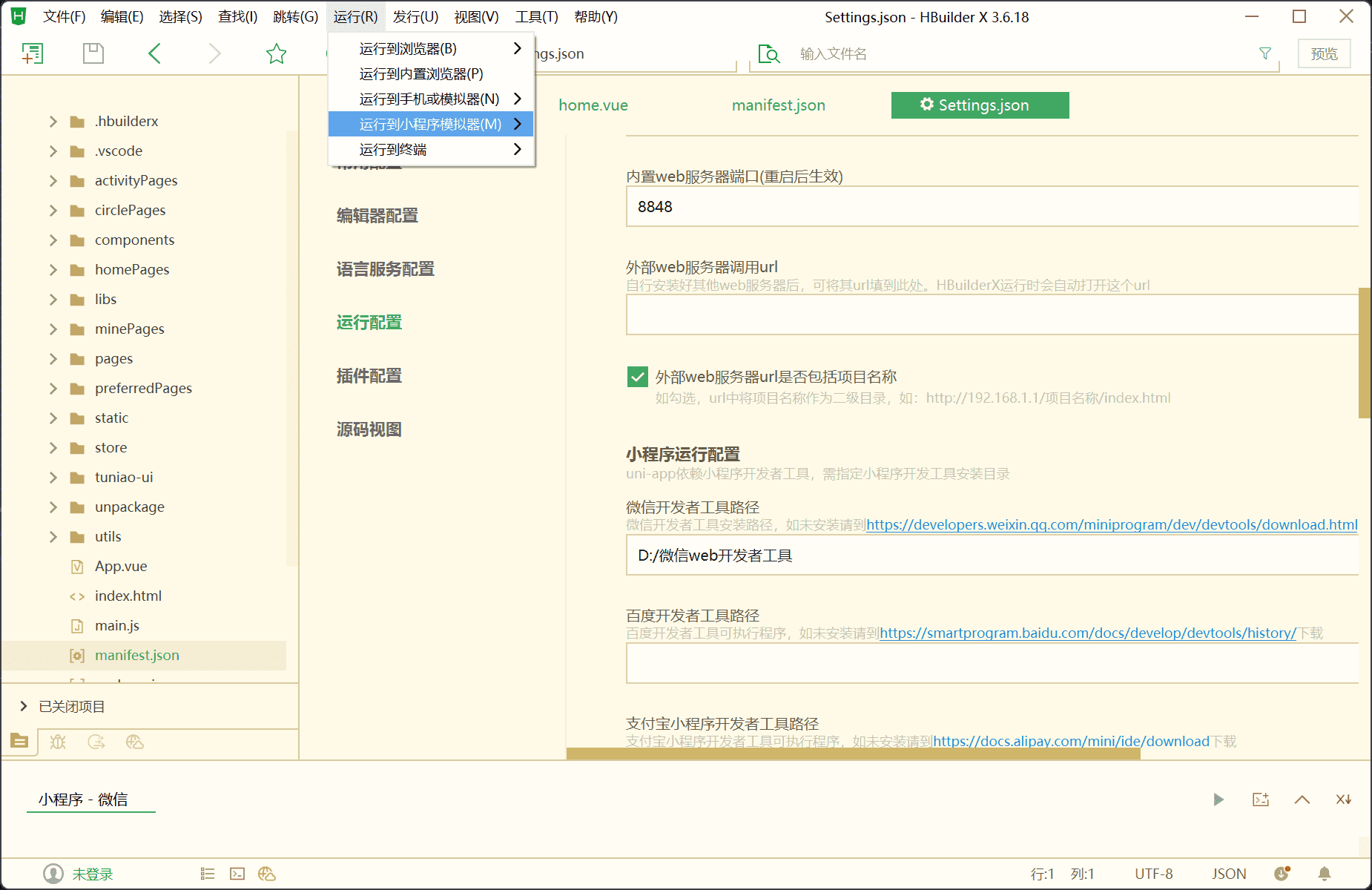Viewport: 1372px width, 890px height.
Task: Click the user avatar icon in status bar
Action: [x=53, y=874]
